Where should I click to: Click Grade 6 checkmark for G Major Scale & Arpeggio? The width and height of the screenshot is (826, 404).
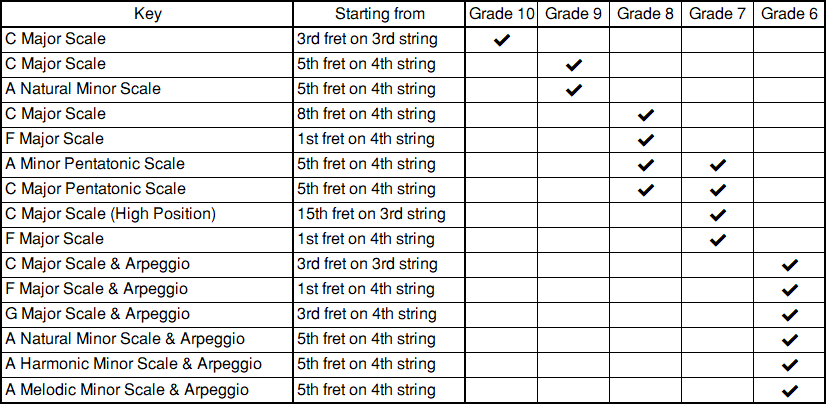(x=790, y=315)
